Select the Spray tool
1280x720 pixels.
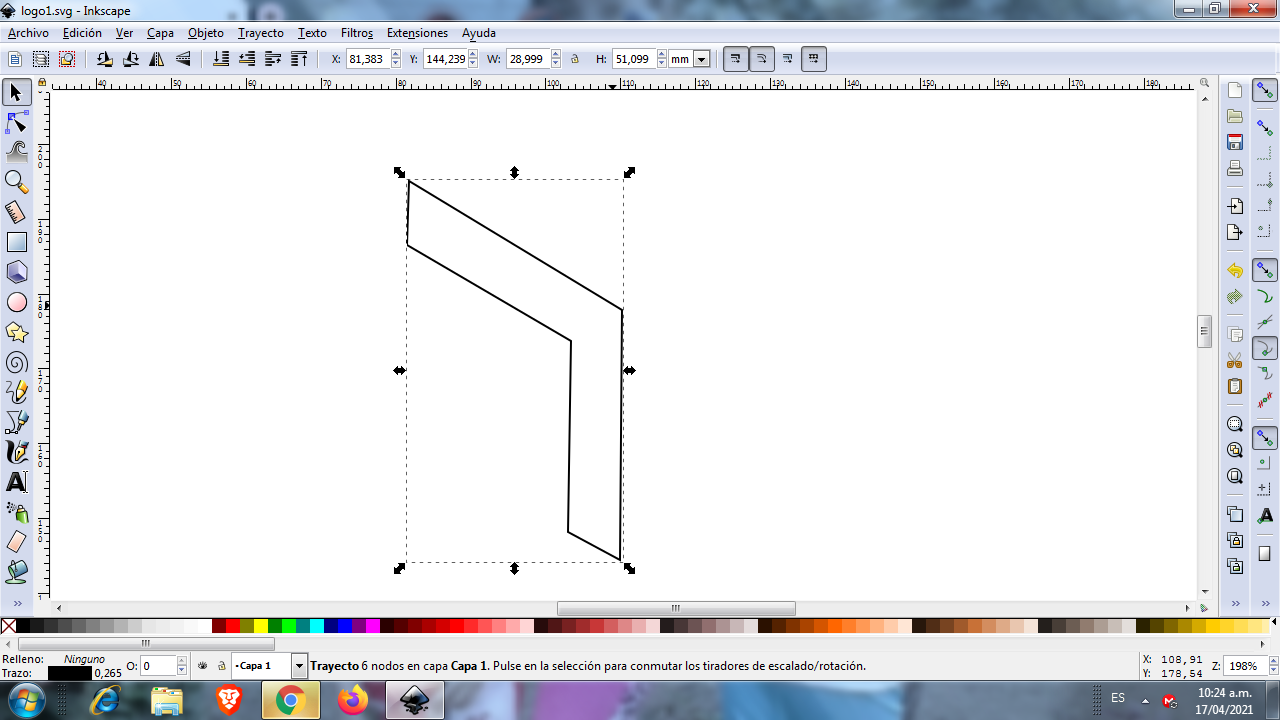(16, 512)
